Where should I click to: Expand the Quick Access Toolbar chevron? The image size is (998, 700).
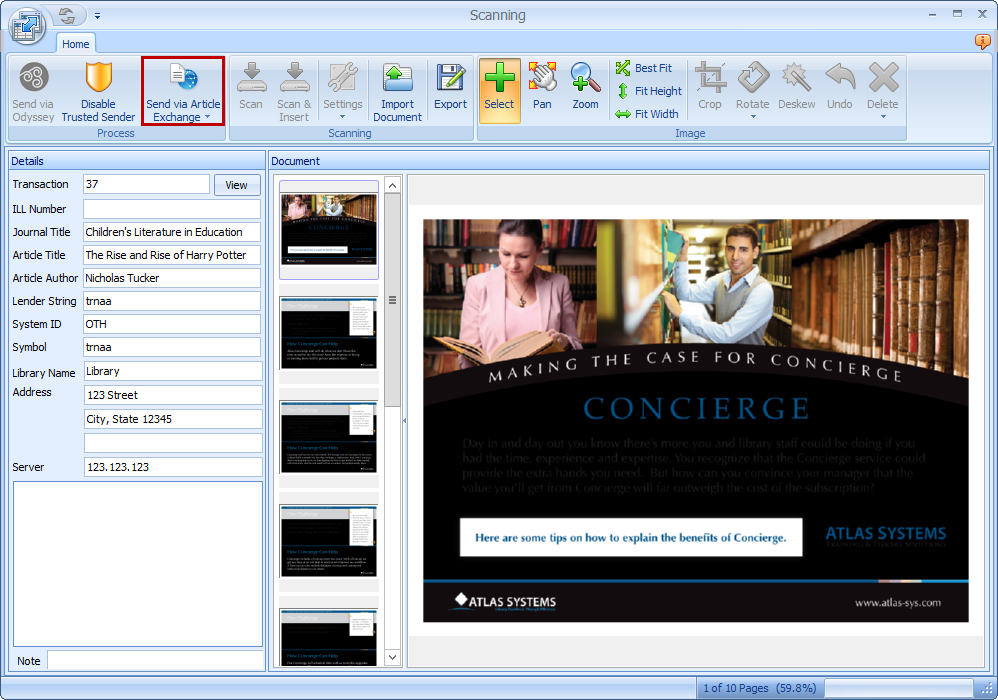97,15
